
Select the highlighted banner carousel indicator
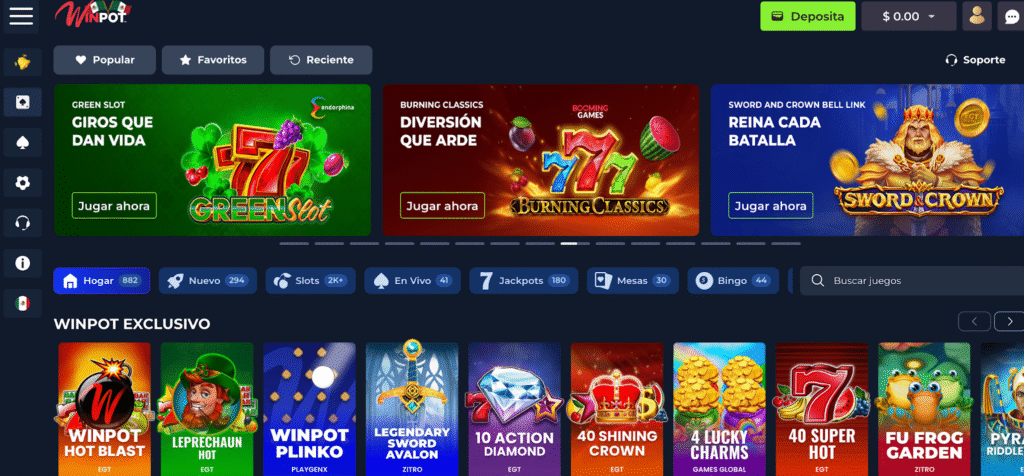point(569,244)
